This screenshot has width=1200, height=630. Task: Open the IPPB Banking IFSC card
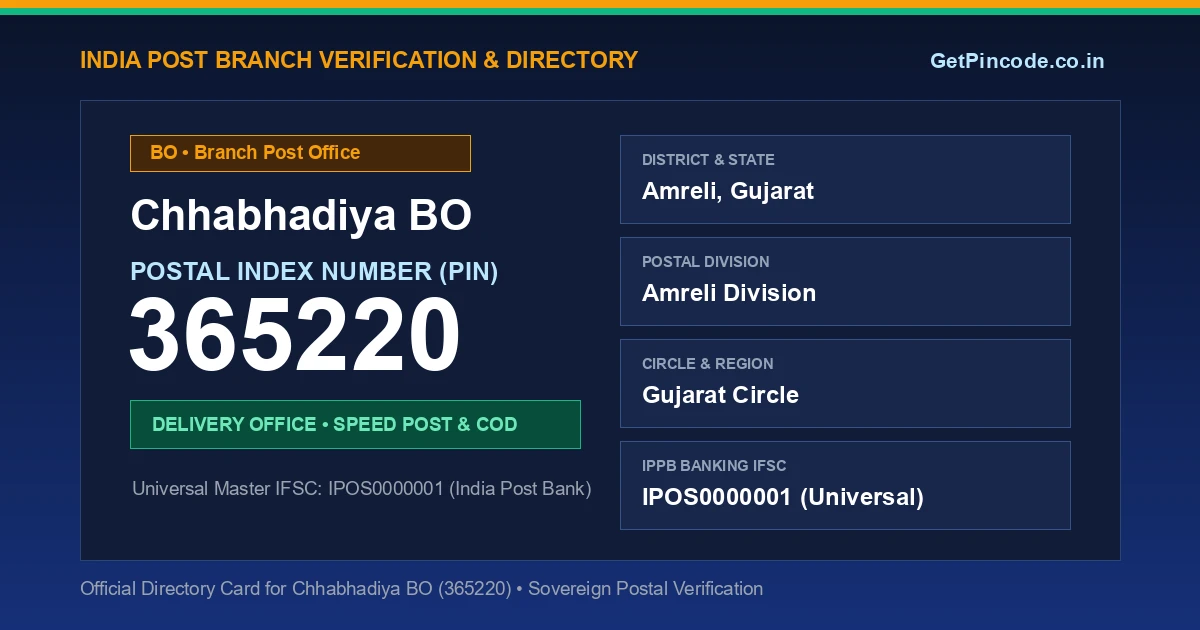click(845, 485)
